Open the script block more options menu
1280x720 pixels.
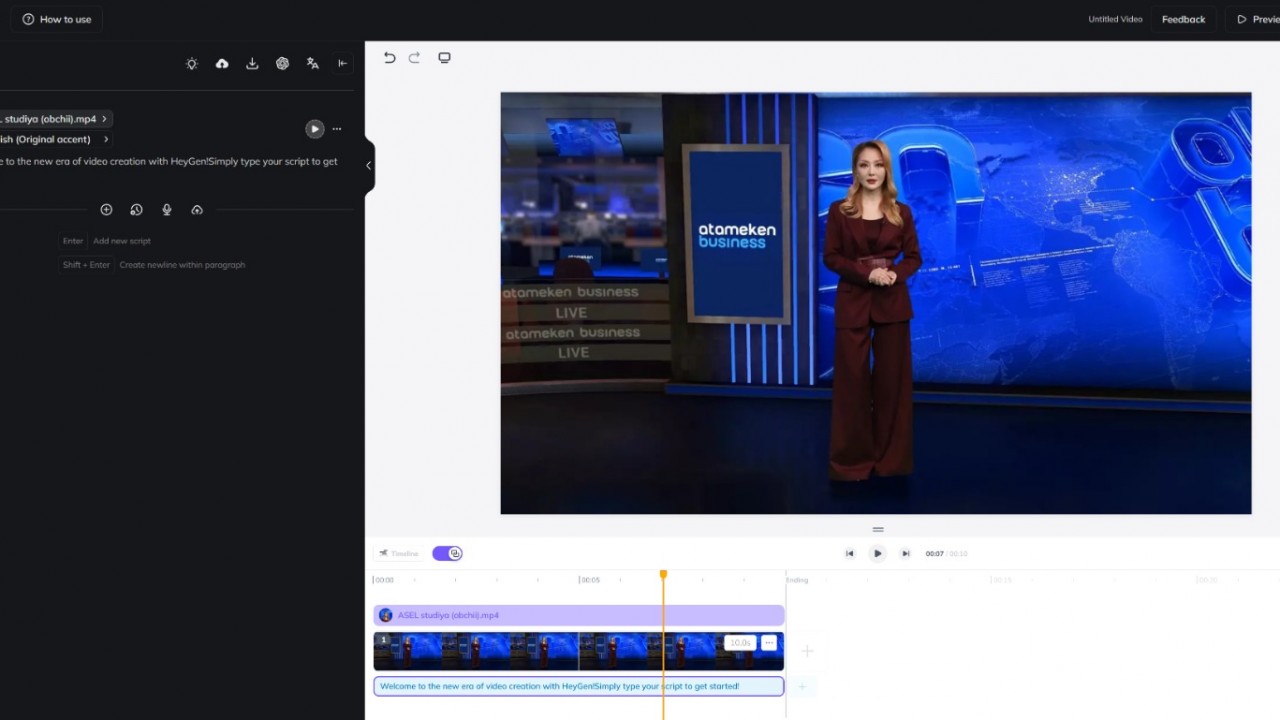337,129
